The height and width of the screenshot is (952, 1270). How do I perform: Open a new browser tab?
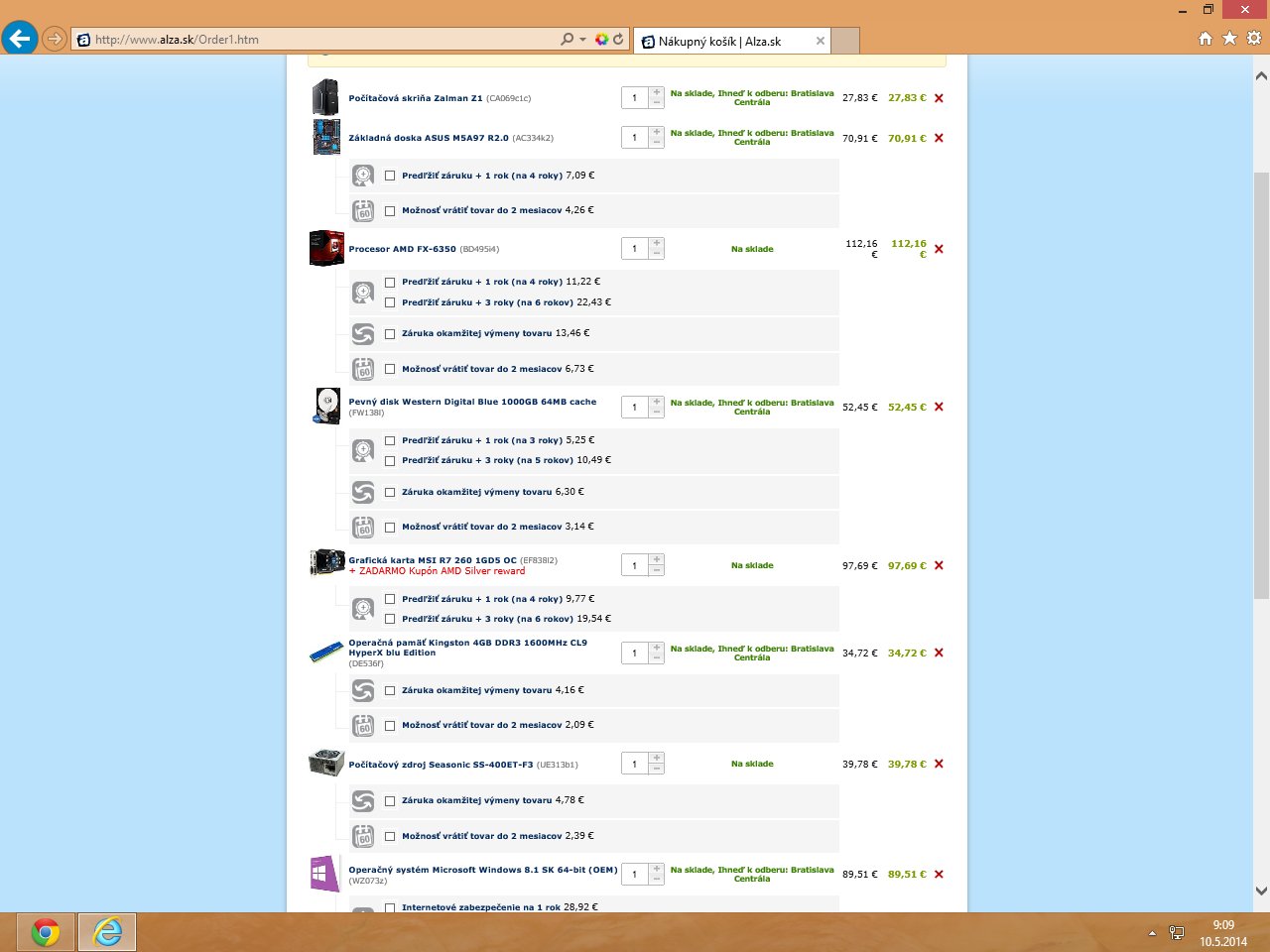(845, 41)
